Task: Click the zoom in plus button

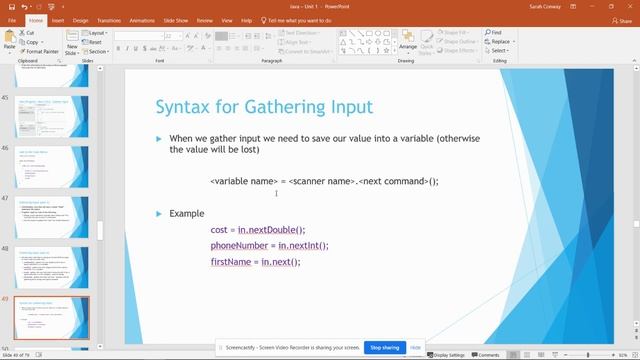Action: [x=613, y=355]
